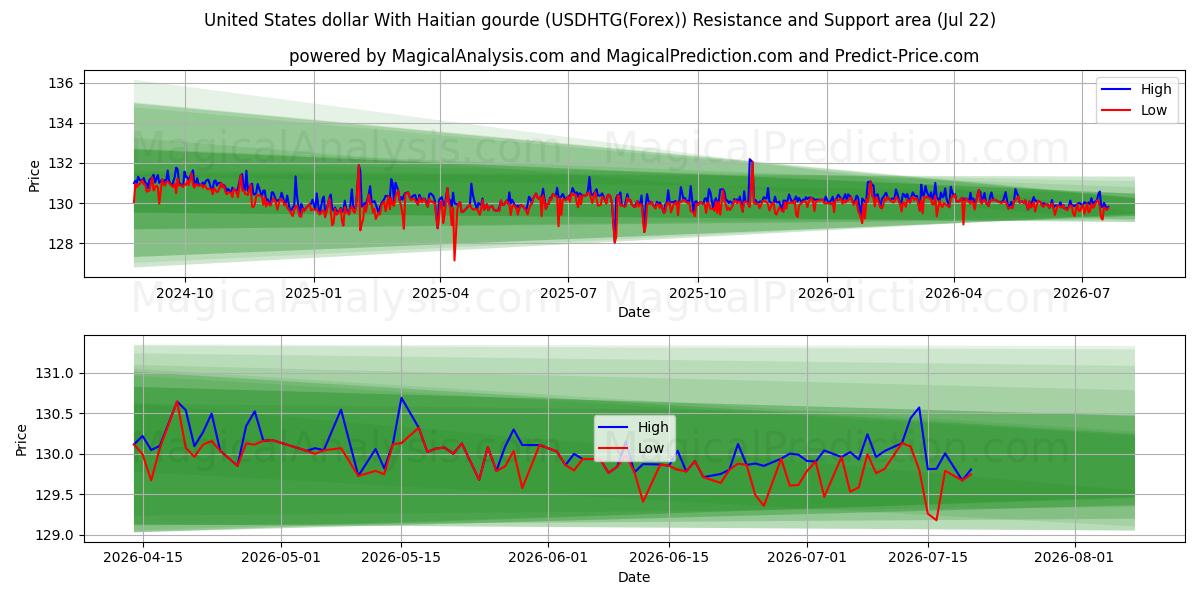1200x600 pixels.
Task: Click the 2026-06-15 date tick label
Action: point(668,558)
